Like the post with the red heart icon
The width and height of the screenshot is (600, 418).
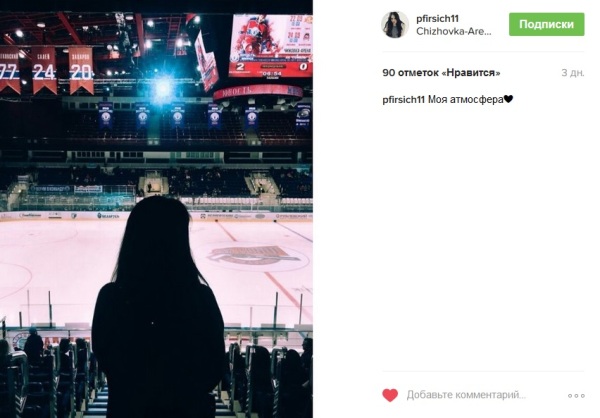click(390, 395)
